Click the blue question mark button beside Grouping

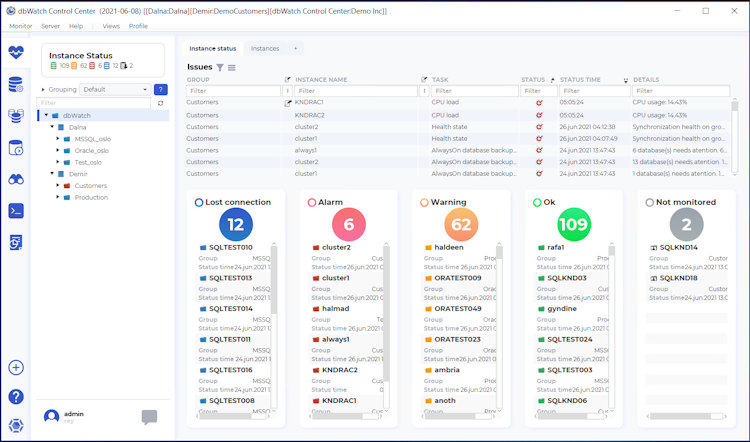(161, 89)
